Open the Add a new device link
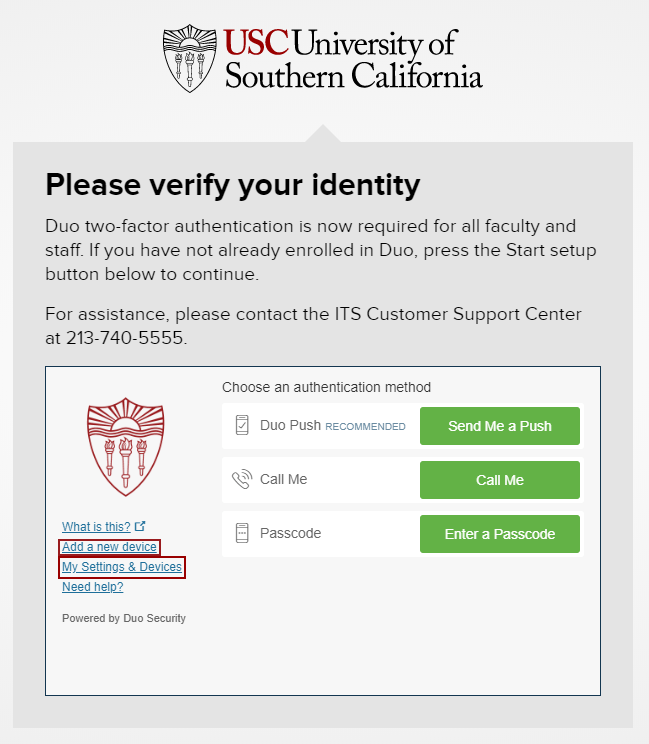Viewport: 649px width, 744px height. [109, 547]
